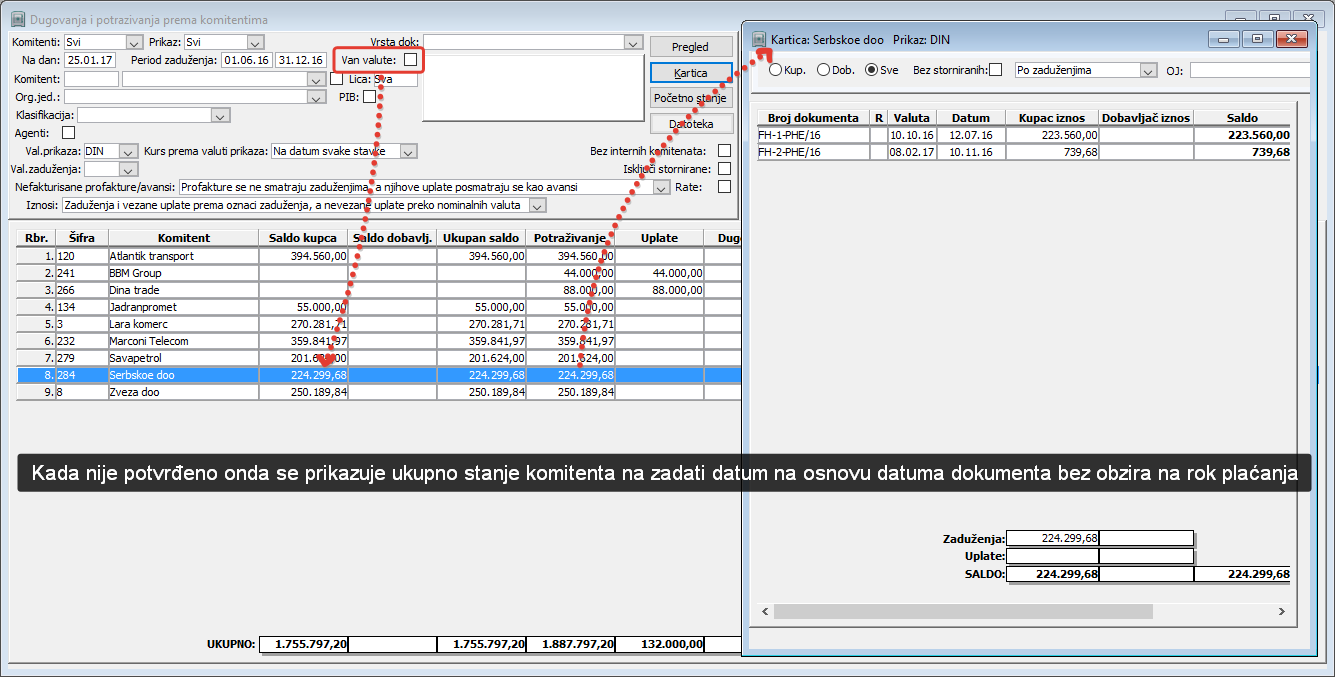This screenshot has width=1335, height=677.
Task: Click the Na dan date field
Action: click(90, 61)
